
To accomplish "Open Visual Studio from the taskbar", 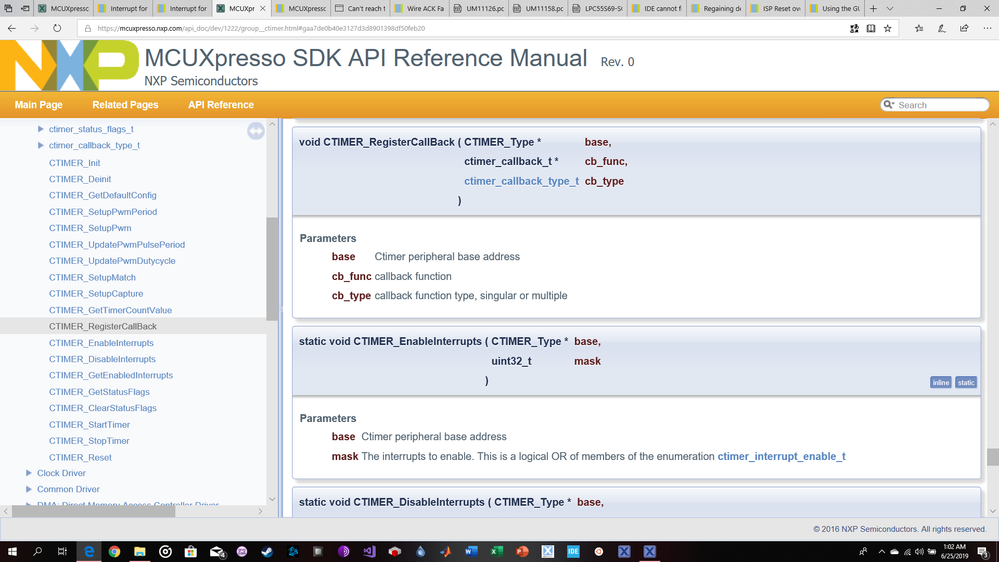I will point(369,551).
